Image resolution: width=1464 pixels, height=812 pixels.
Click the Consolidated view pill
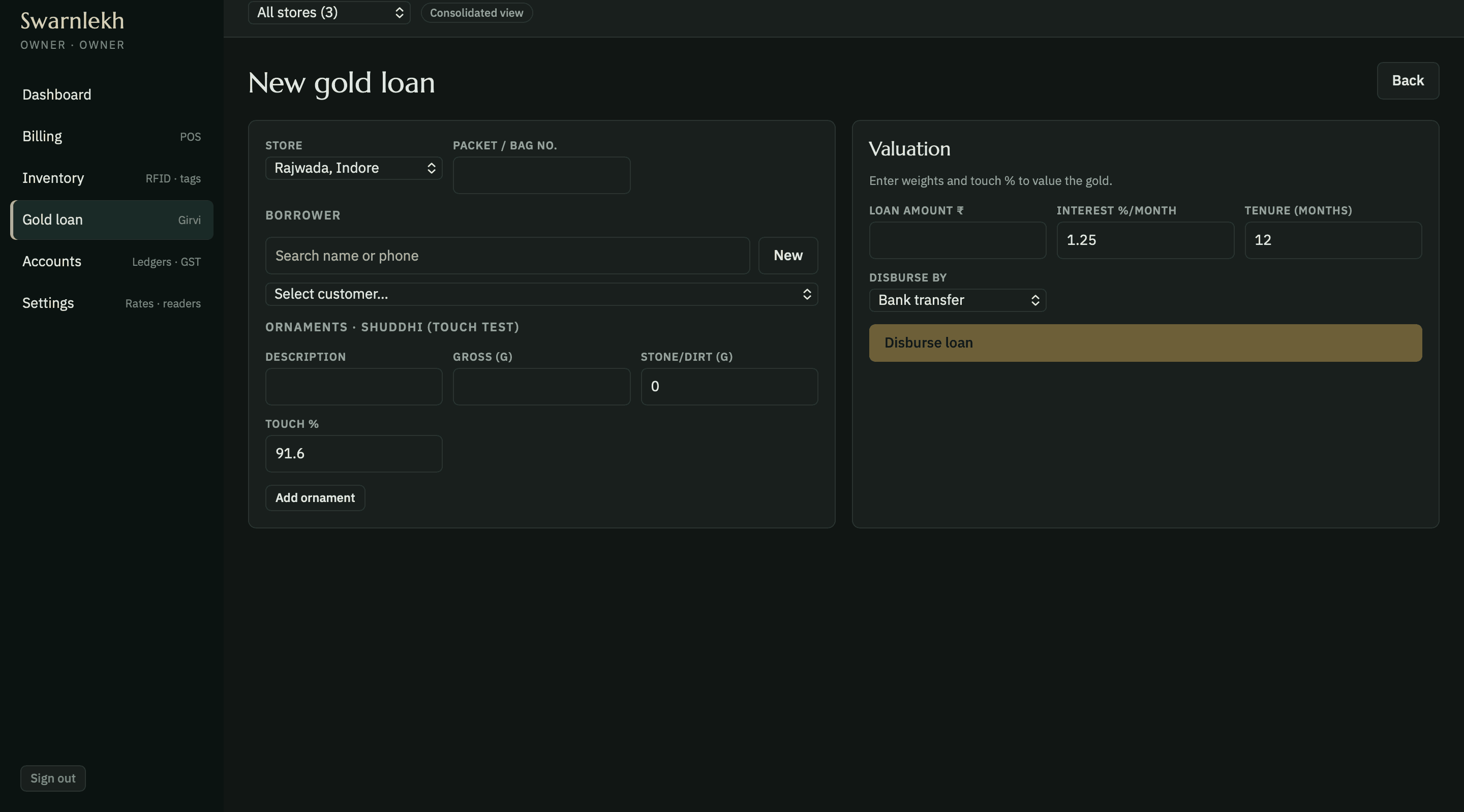476,13
